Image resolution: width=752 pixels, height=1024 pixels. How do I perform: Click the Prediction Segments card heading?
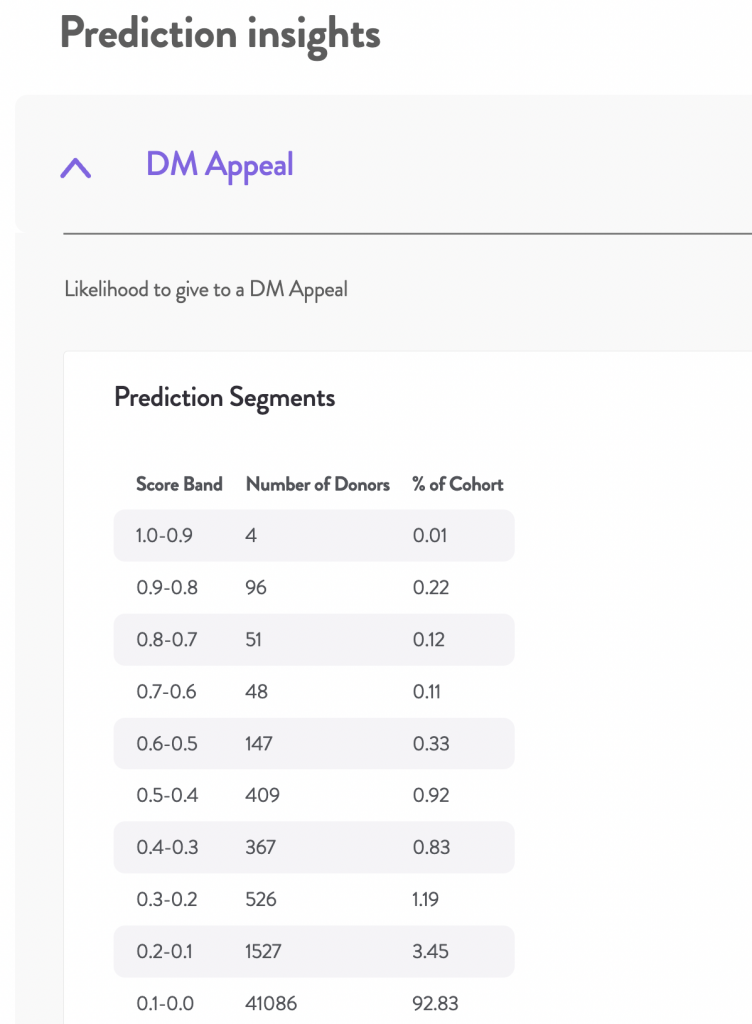(x=225, y=398)
